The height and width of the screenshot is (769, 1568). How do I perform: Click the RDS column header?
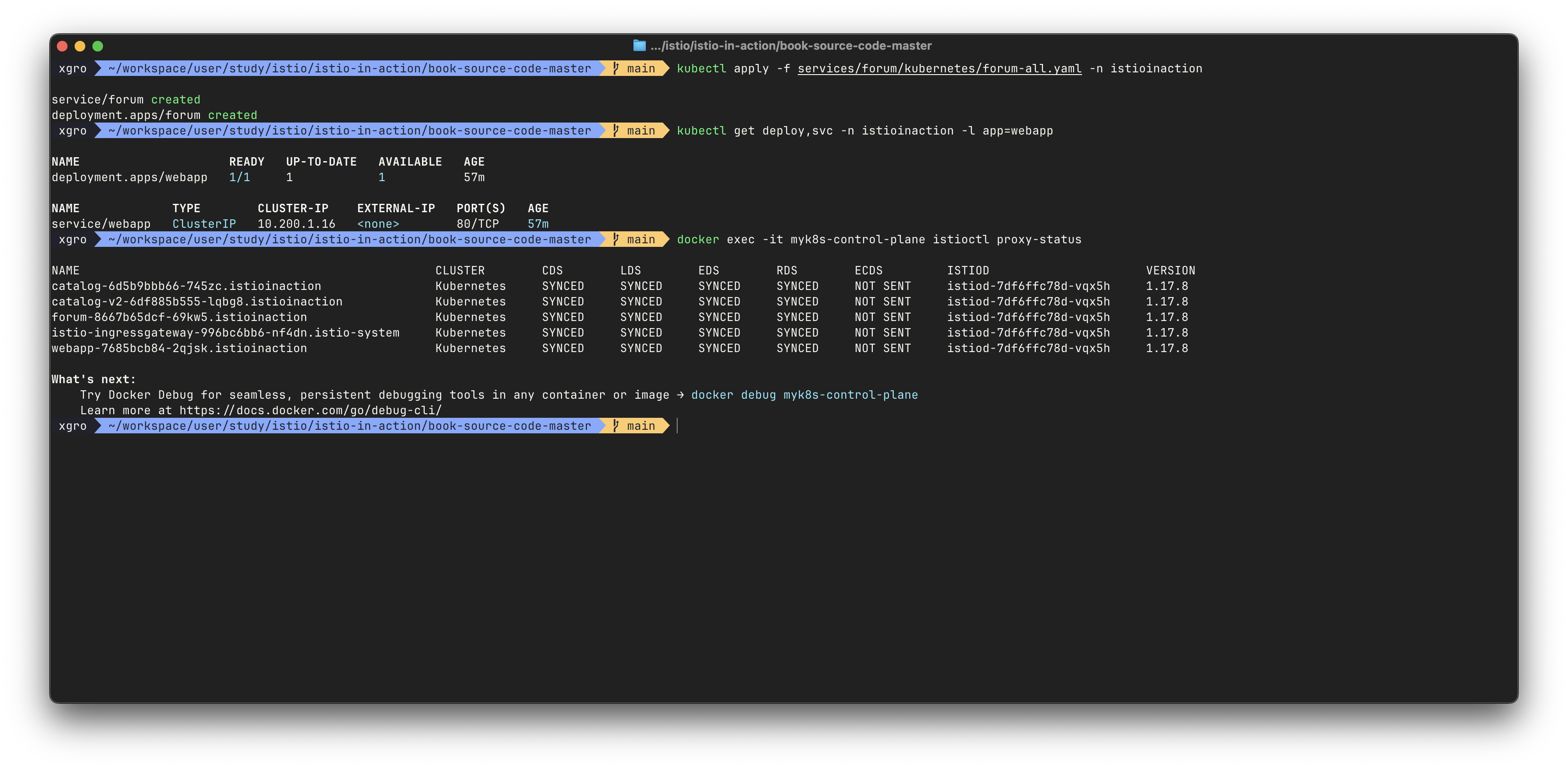tap(787, 271)
